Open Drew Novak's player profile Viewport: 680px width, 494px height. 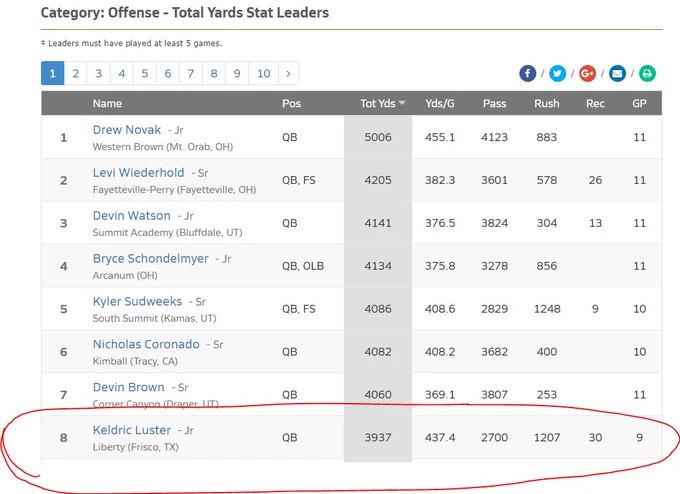[127, 130]
